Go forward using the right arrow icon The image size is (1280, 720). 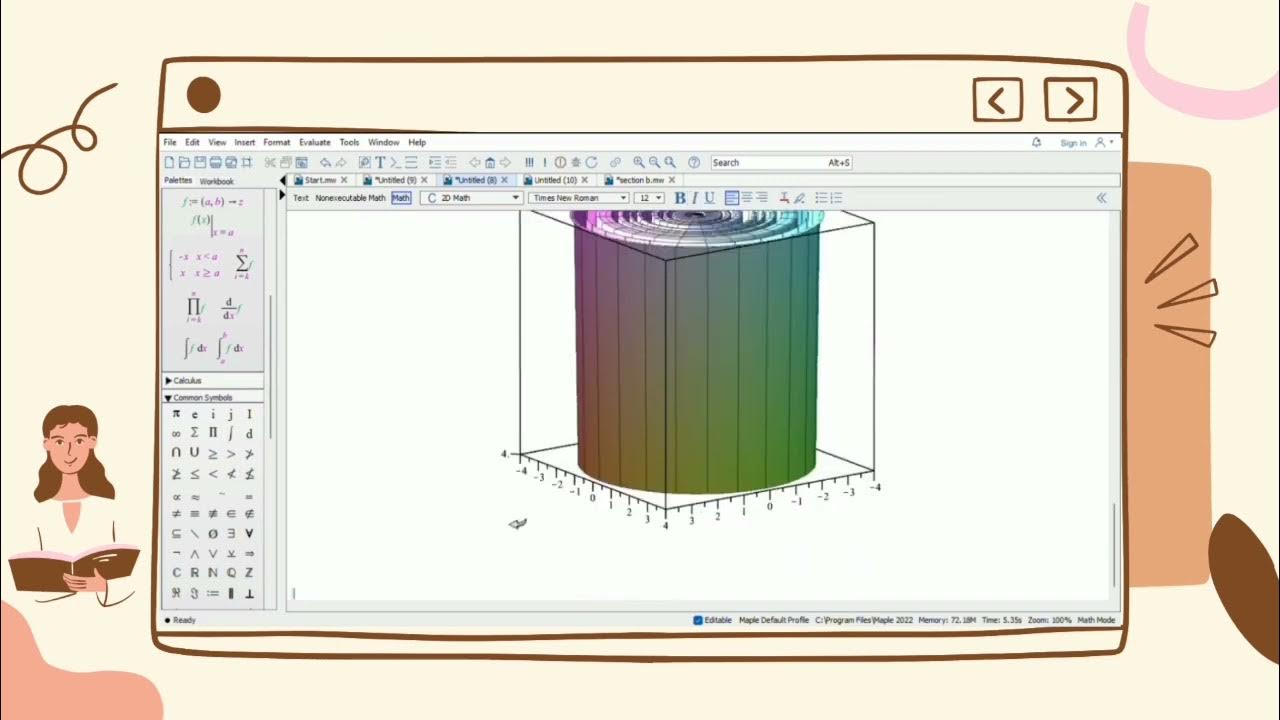pyautogui.click(x=505, y=162)
